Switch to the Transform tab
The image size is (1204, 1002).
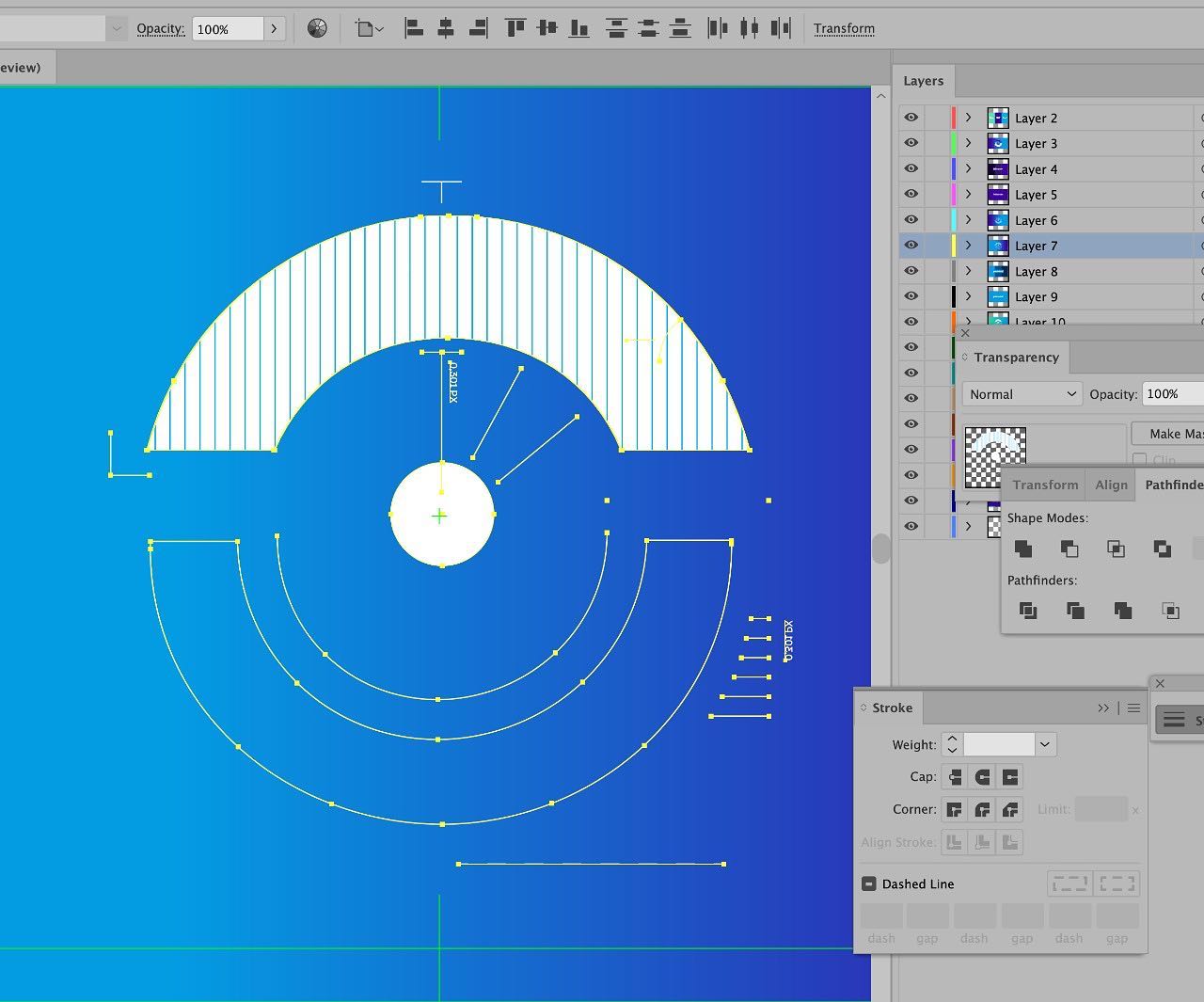coord(1045,485)
